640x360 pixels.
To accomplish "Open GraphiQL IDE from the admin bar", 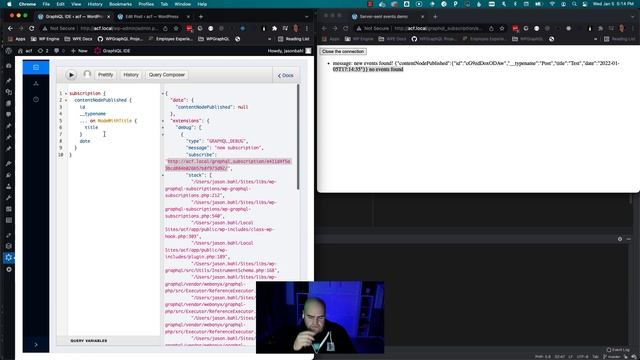I will point(112,51).
